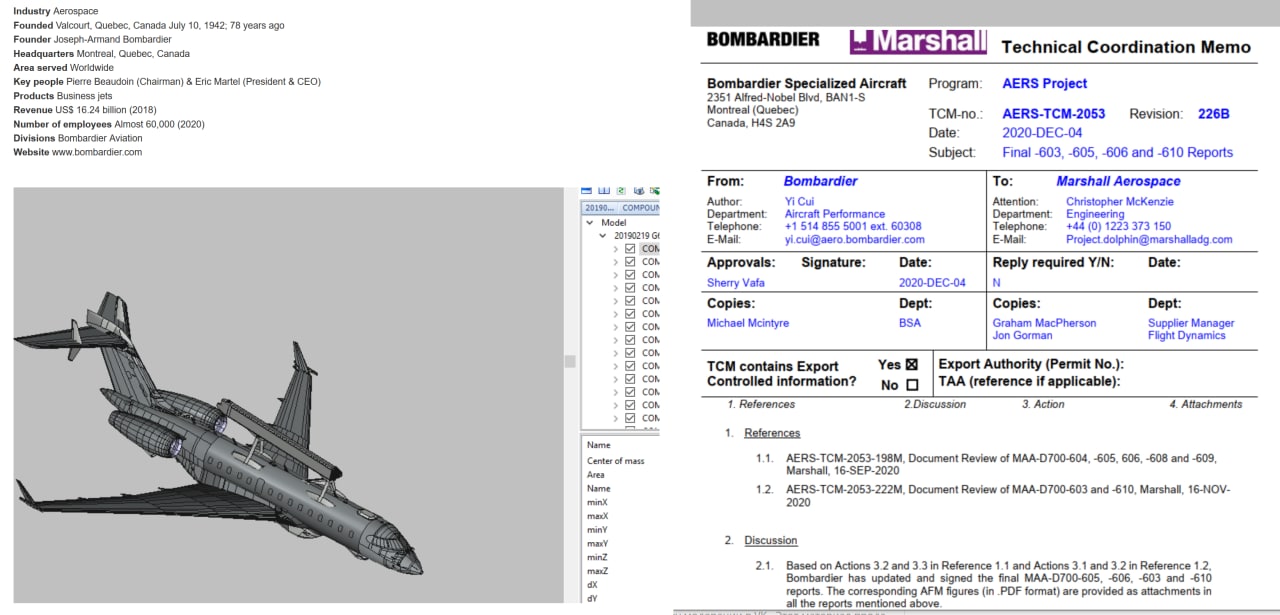Select the 'maxX' property row
Screen dimensions: 1280x615
[x=599, y=516]
